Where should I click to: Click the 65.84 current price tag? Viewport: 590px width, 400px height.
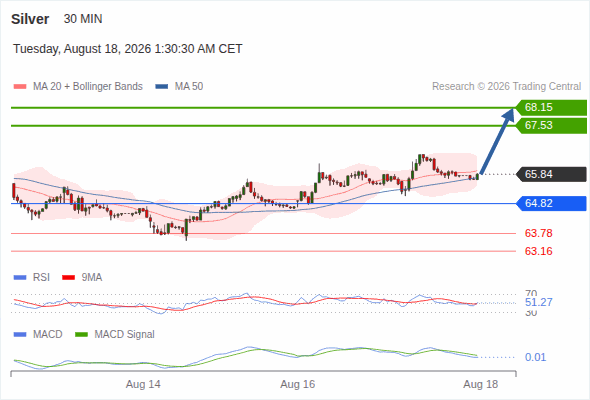pos(551,174)
